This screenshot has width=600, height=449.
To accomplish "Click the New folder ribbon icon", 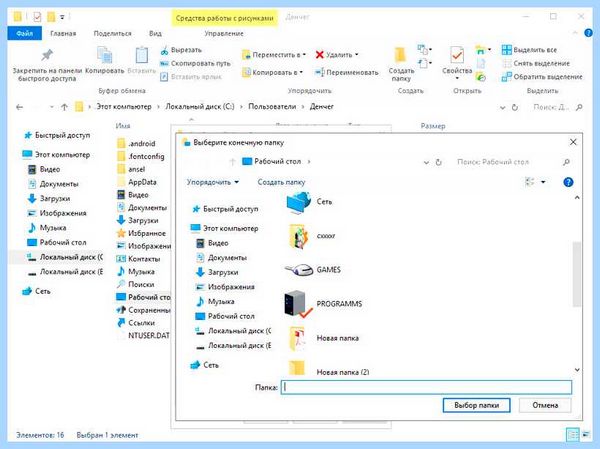I will click(x=401, y=56).
